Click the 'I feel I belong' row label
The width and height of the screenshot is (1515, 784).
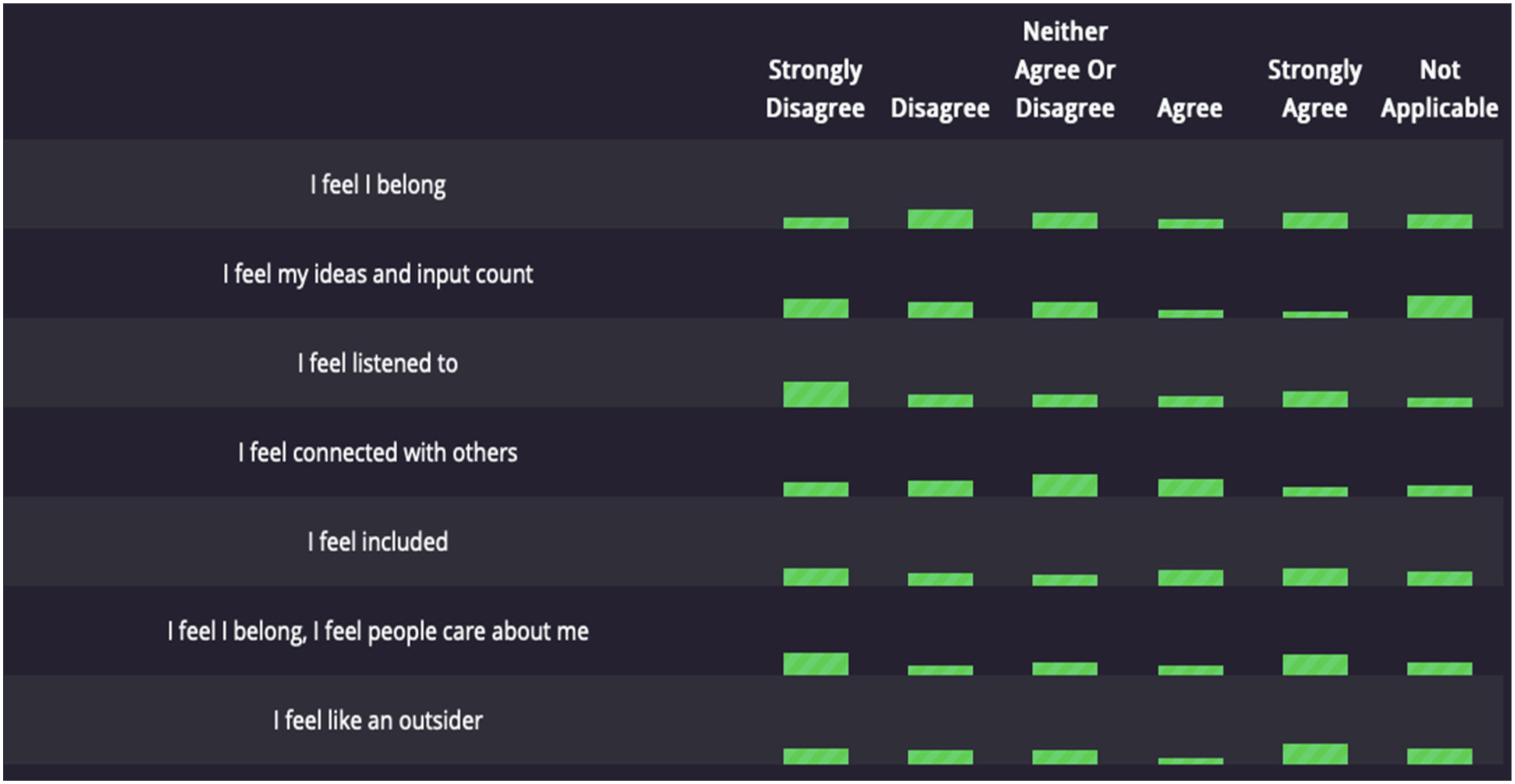tap(377, 185)
